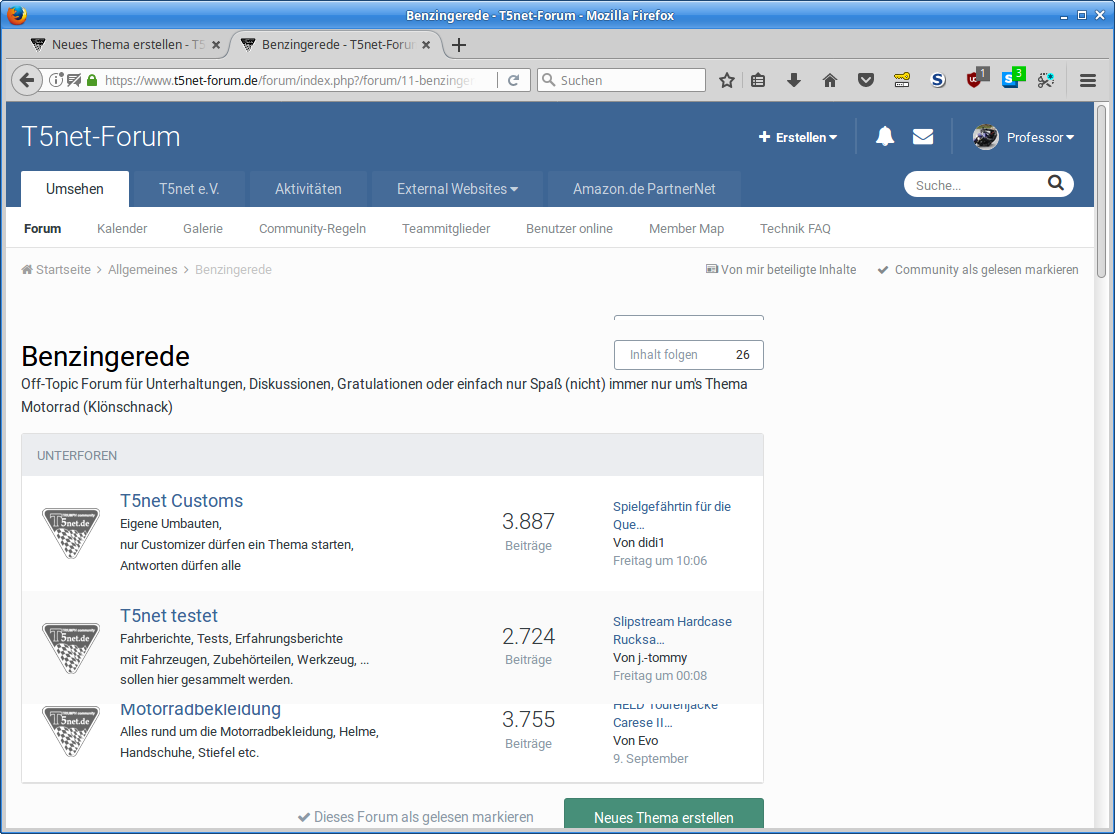
Task: Open the Firefox hamburger menu
Action: (1087, 80)
